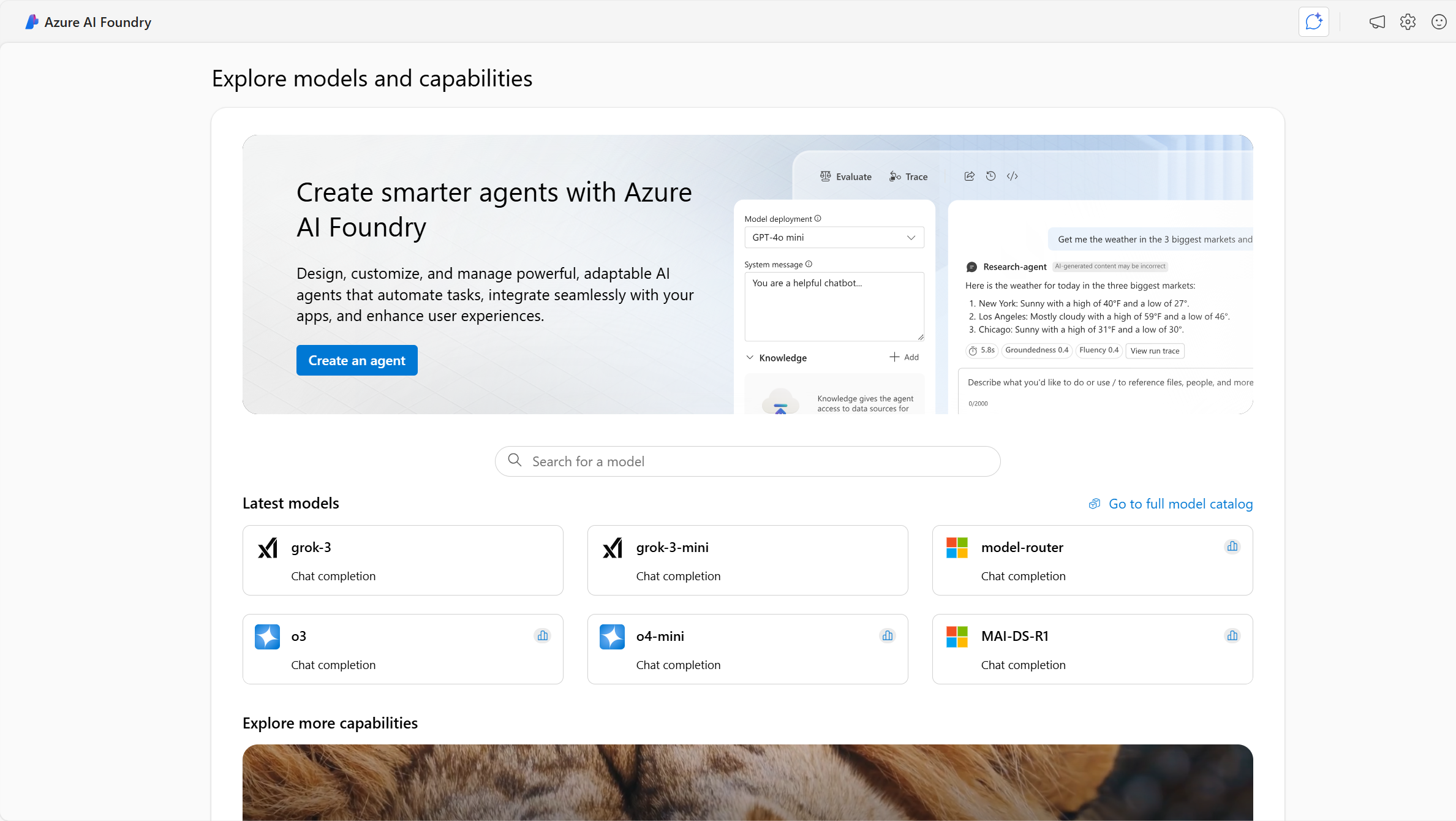Viewport: 1456px width, 821px height.
Task: Click benchmark chart icon on o4-mini card
Action: pos(888,635)
